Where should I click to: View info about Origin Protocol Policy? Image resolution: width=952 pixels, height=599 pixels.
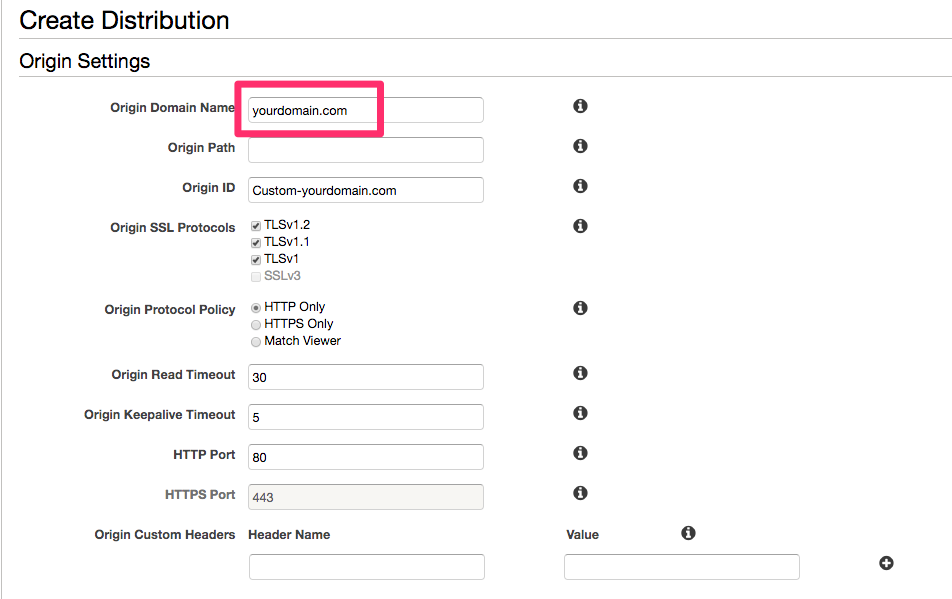[x=580, y=308]
